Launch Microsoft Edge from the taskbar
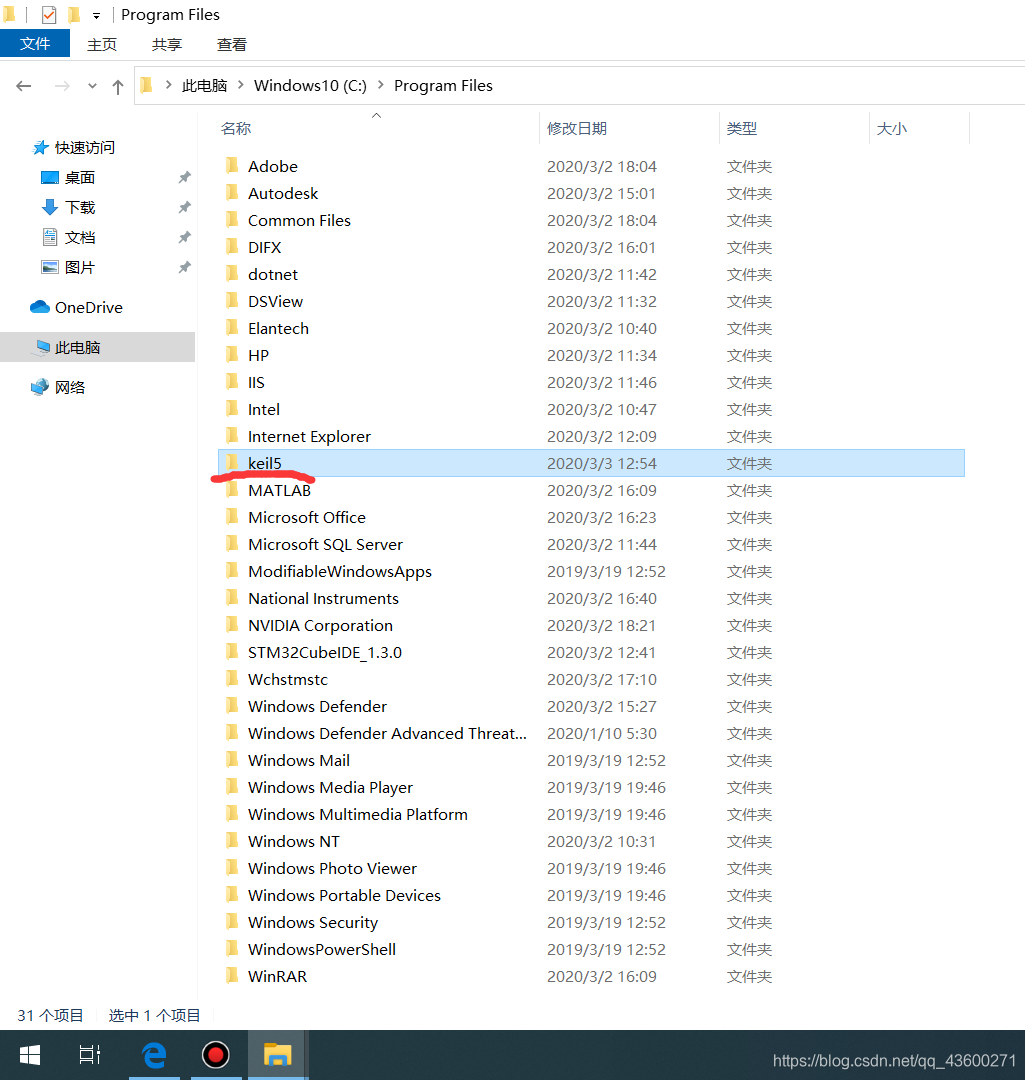The height and width of the screenshot is (1080, 1025). (x=154, y=1055)
